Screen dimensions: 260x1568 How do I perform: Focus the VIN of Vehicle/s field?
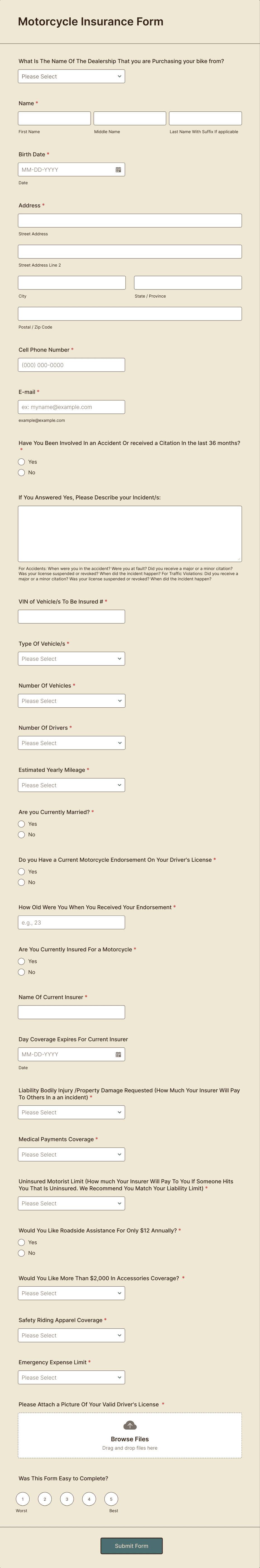71,616
